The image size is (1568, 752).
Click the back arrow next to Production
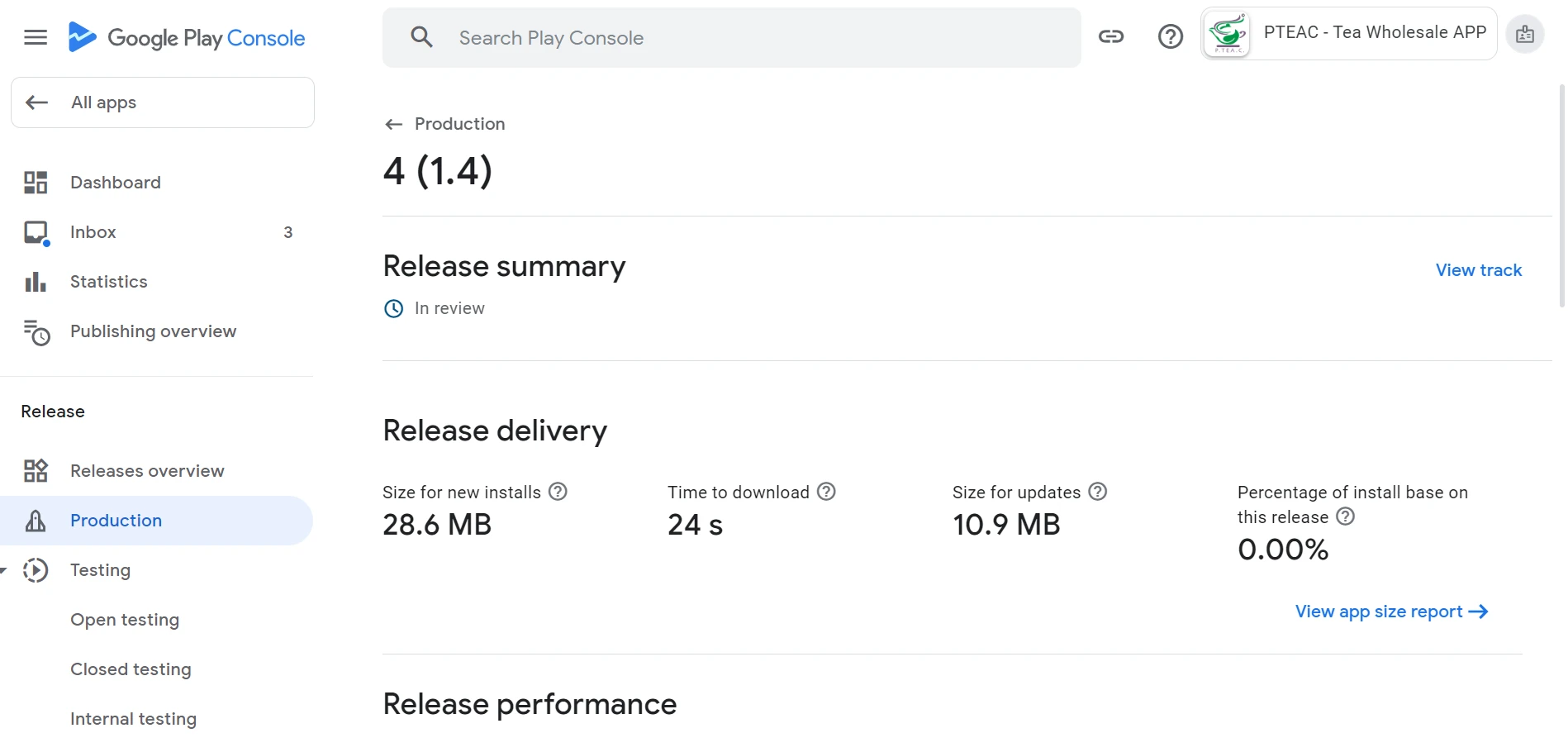[x=393, y=124]
